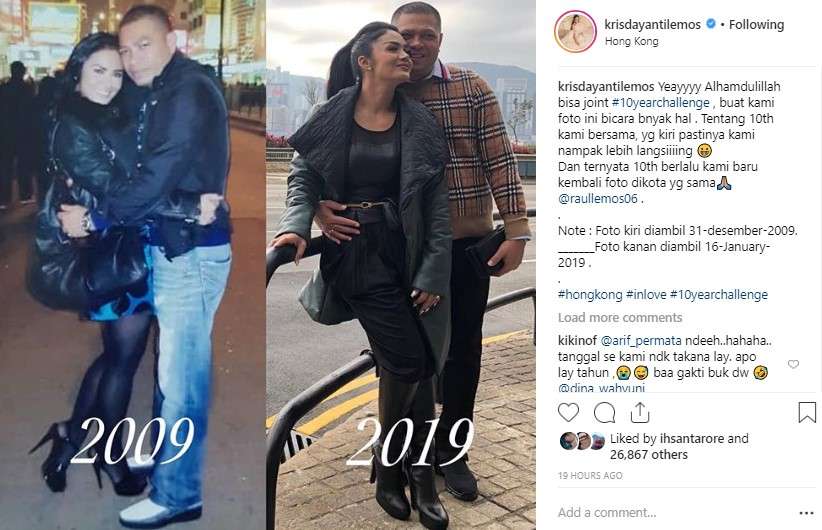The width and height of the screenshot is (822, 530).
Task: Open the @arif_permata mention
Action: pyautogui.click(x=641, y=341)
